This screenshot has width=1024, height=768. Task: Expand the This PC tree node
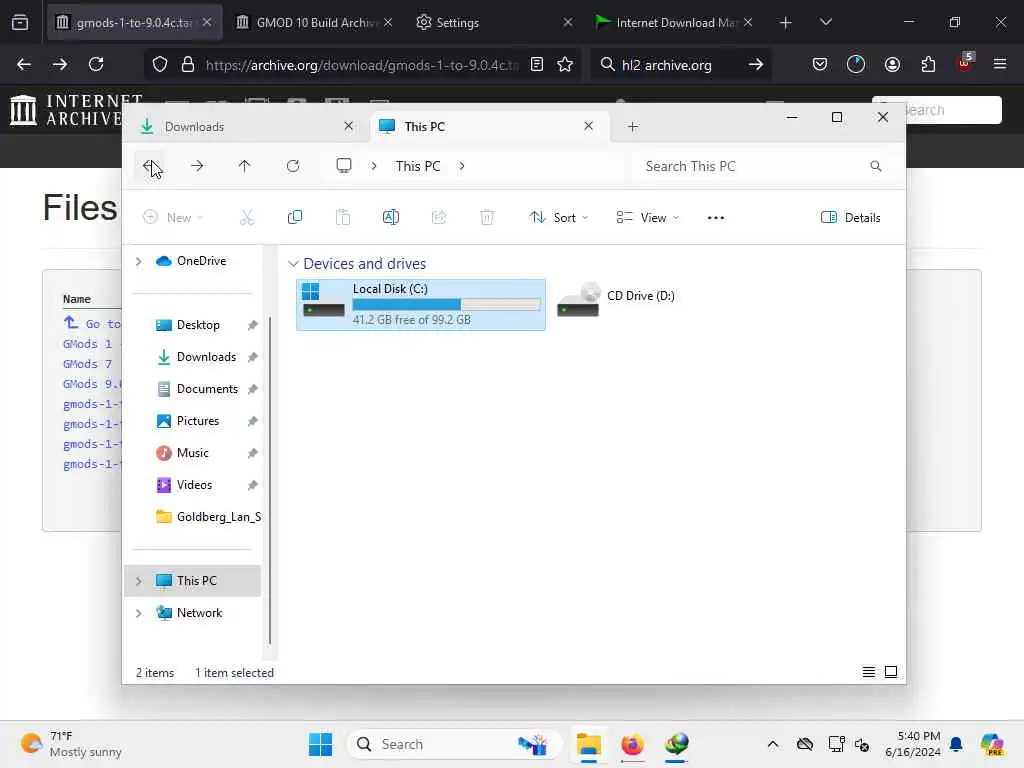coord(138,581)
